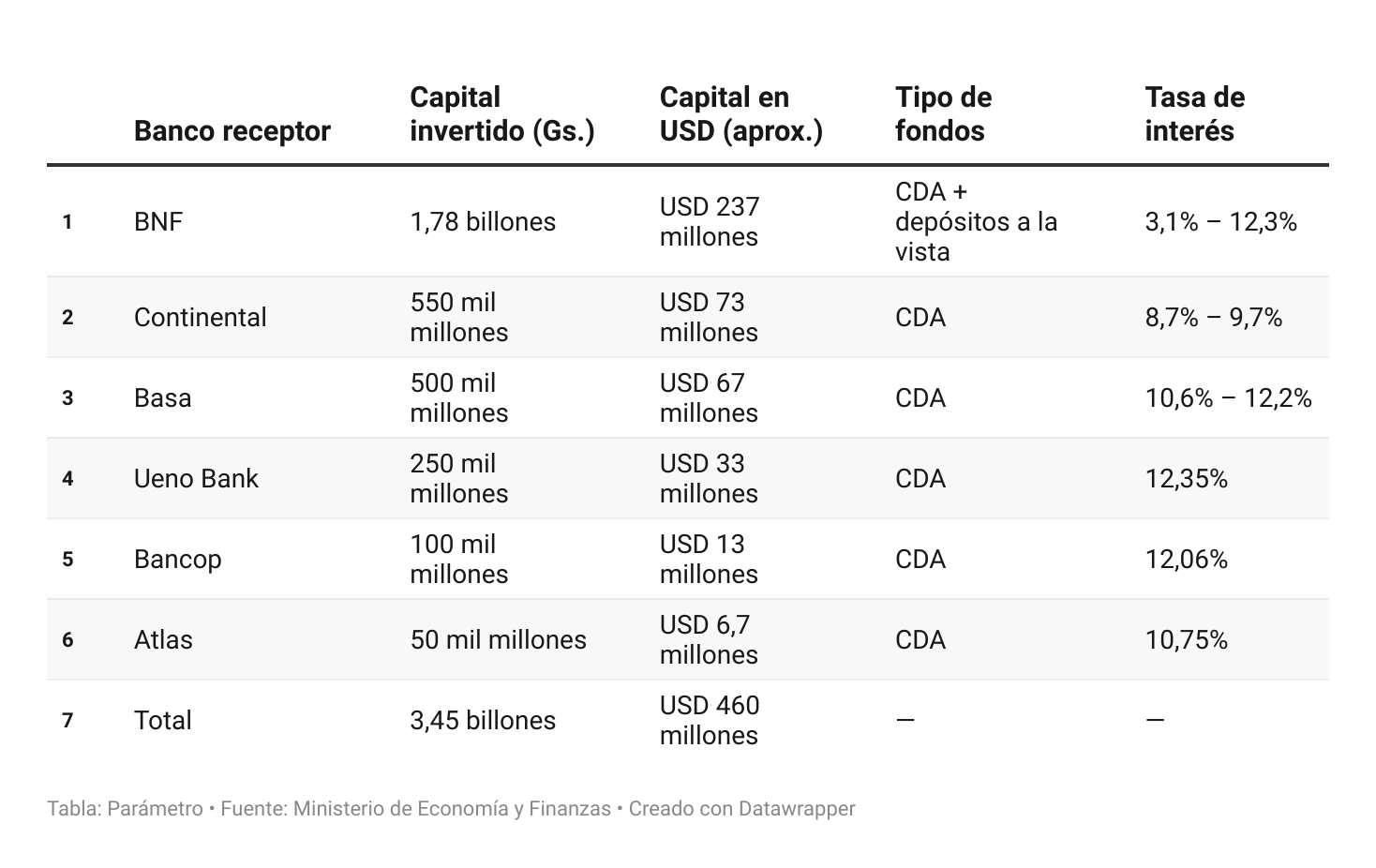Select the 12,35% interest rate cell
The height and width of the screenshot is (868, 1376).
(1186, 479)
